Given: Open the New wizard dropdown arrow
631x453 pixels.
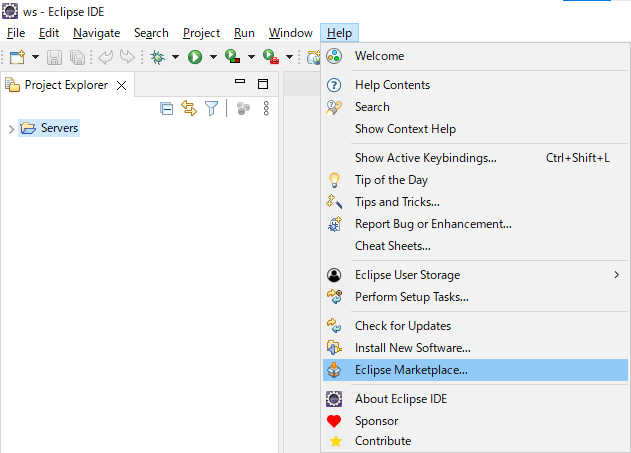Looking at the screenshot, I should point(35,57).
